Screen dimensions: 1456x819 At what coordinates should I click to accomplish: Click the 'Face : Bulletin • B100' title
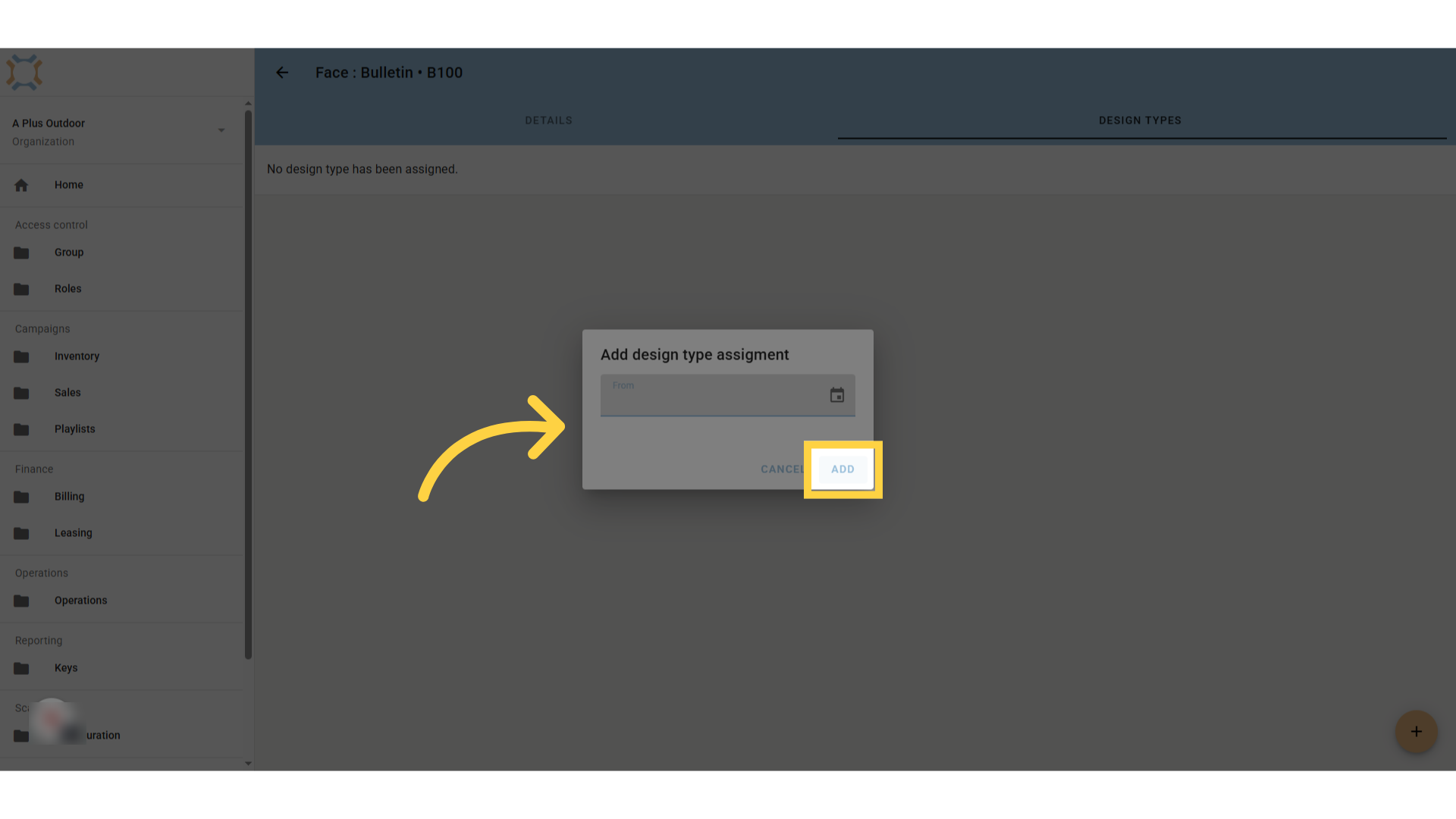(389, 73)
